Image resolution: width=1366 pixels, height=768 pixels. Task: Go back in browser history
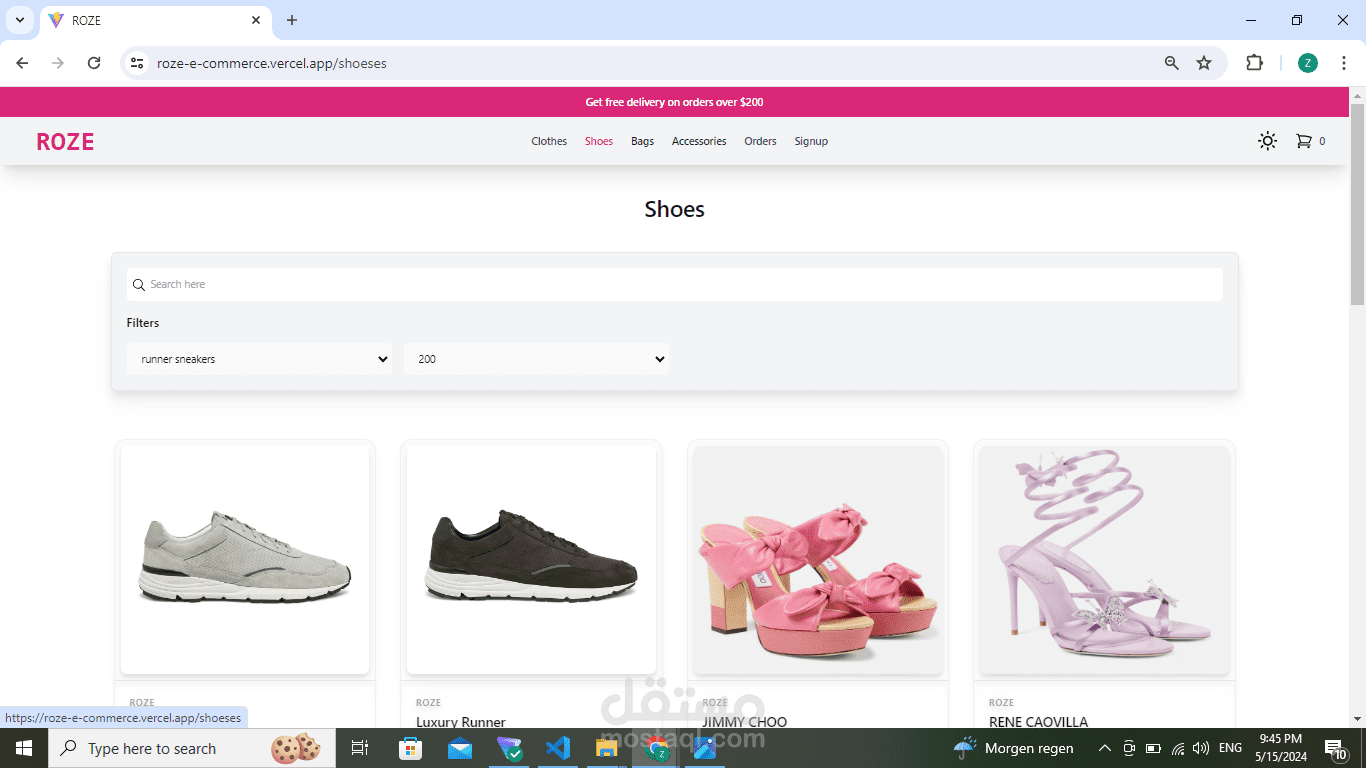[22, 63]
